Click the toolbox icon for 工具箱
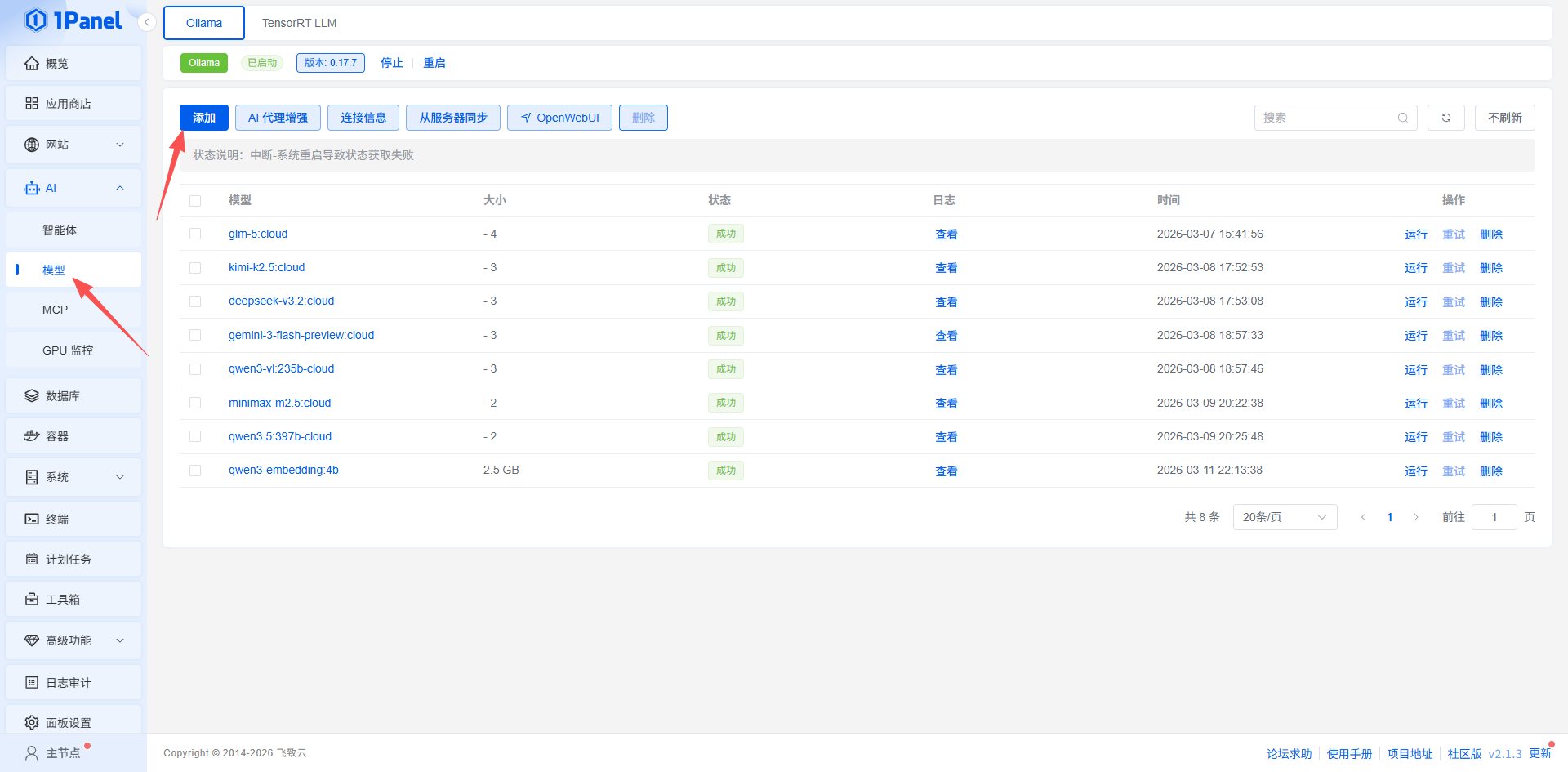 32,600
